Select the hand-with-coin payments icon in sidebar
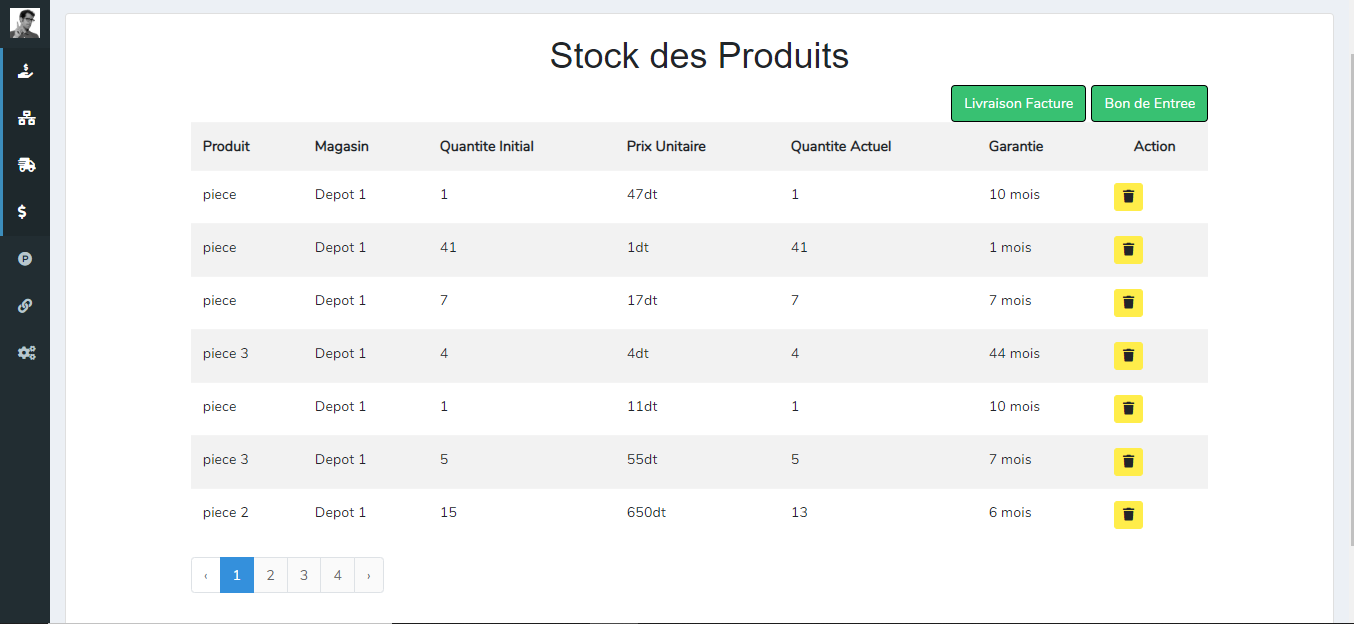This screenshot has width=1354, height=624. click(x=26, y=70)
